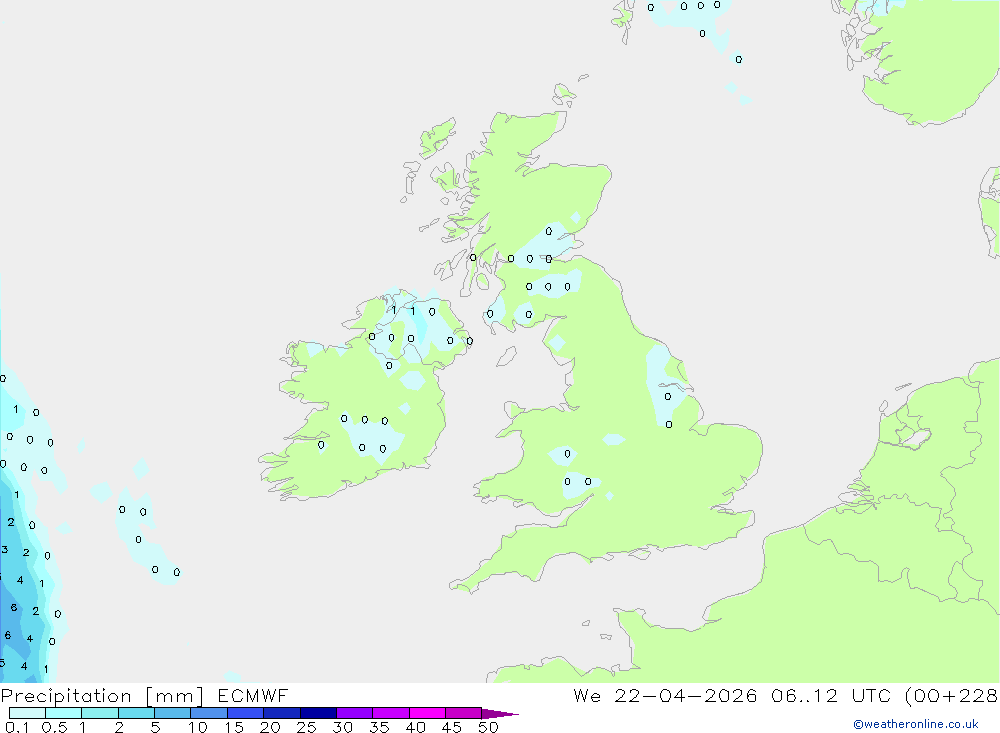
Task: Select the 0.1–0.5 mm palest cyan swatch
Action: (x=27, y=713)
